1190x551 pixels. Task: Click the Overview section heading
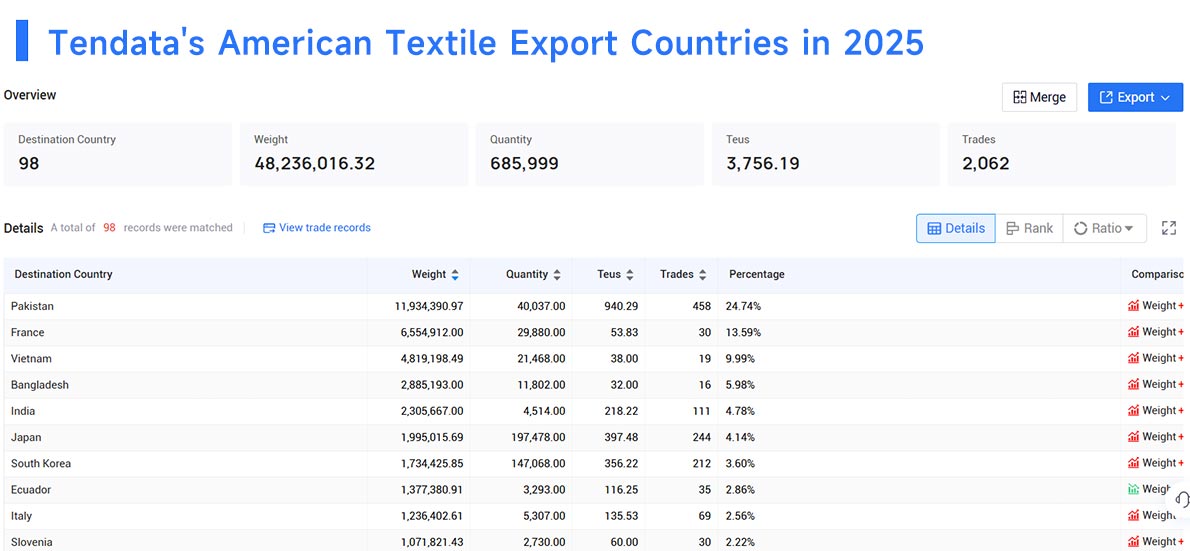point(30,95)
